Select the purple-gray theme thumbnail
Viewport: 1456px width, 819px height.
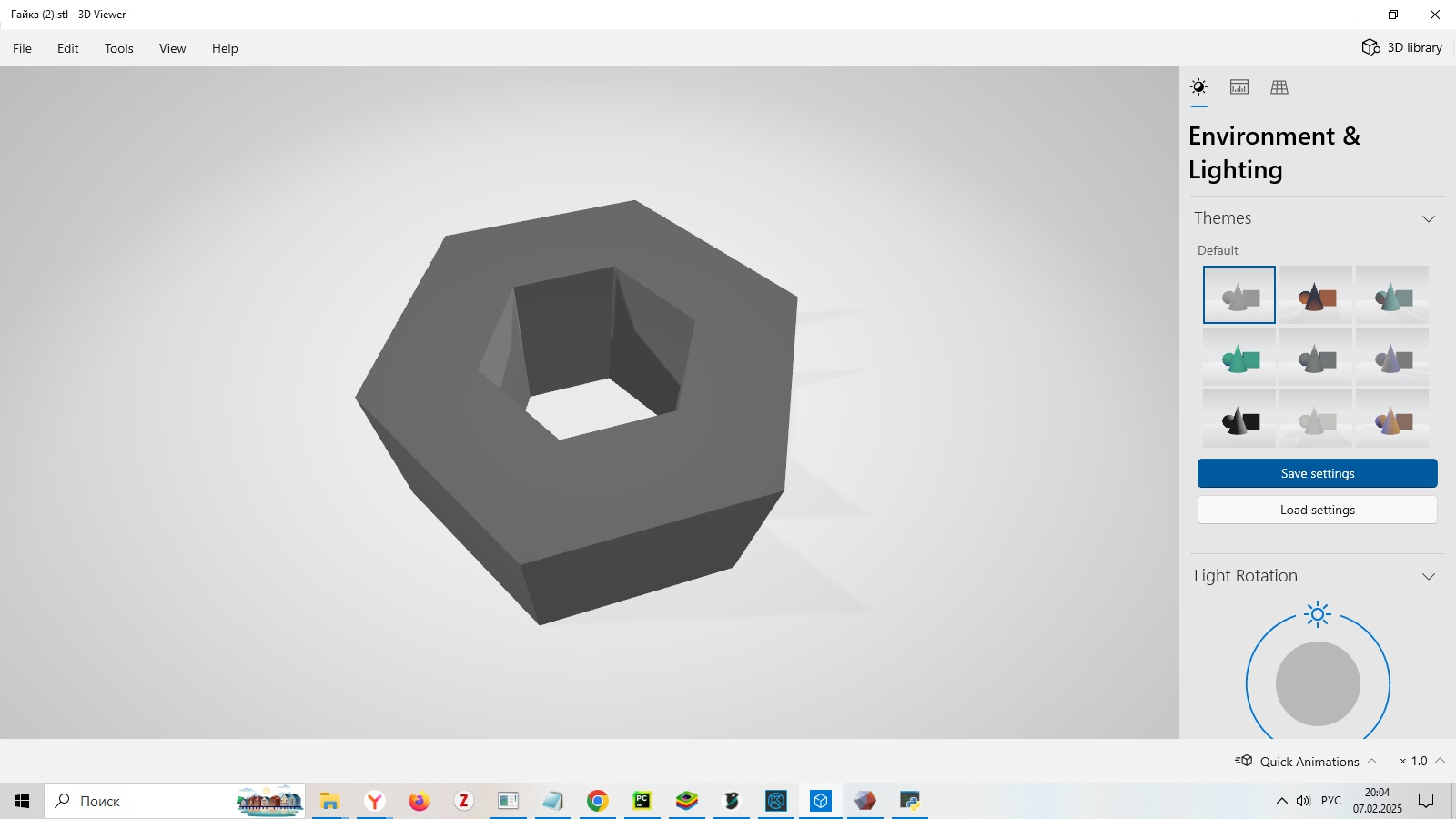click(x=1392, y=357)
